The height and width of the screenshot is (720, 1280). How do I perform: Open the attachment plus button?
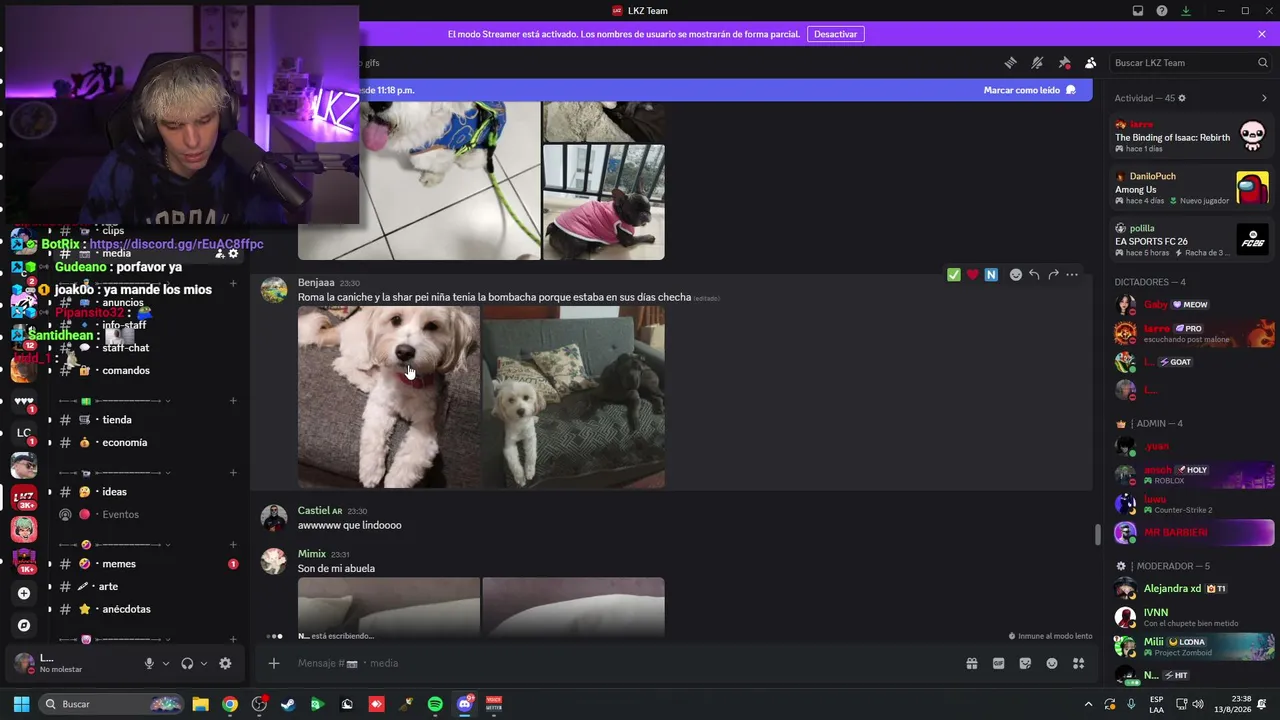point(273,663)
